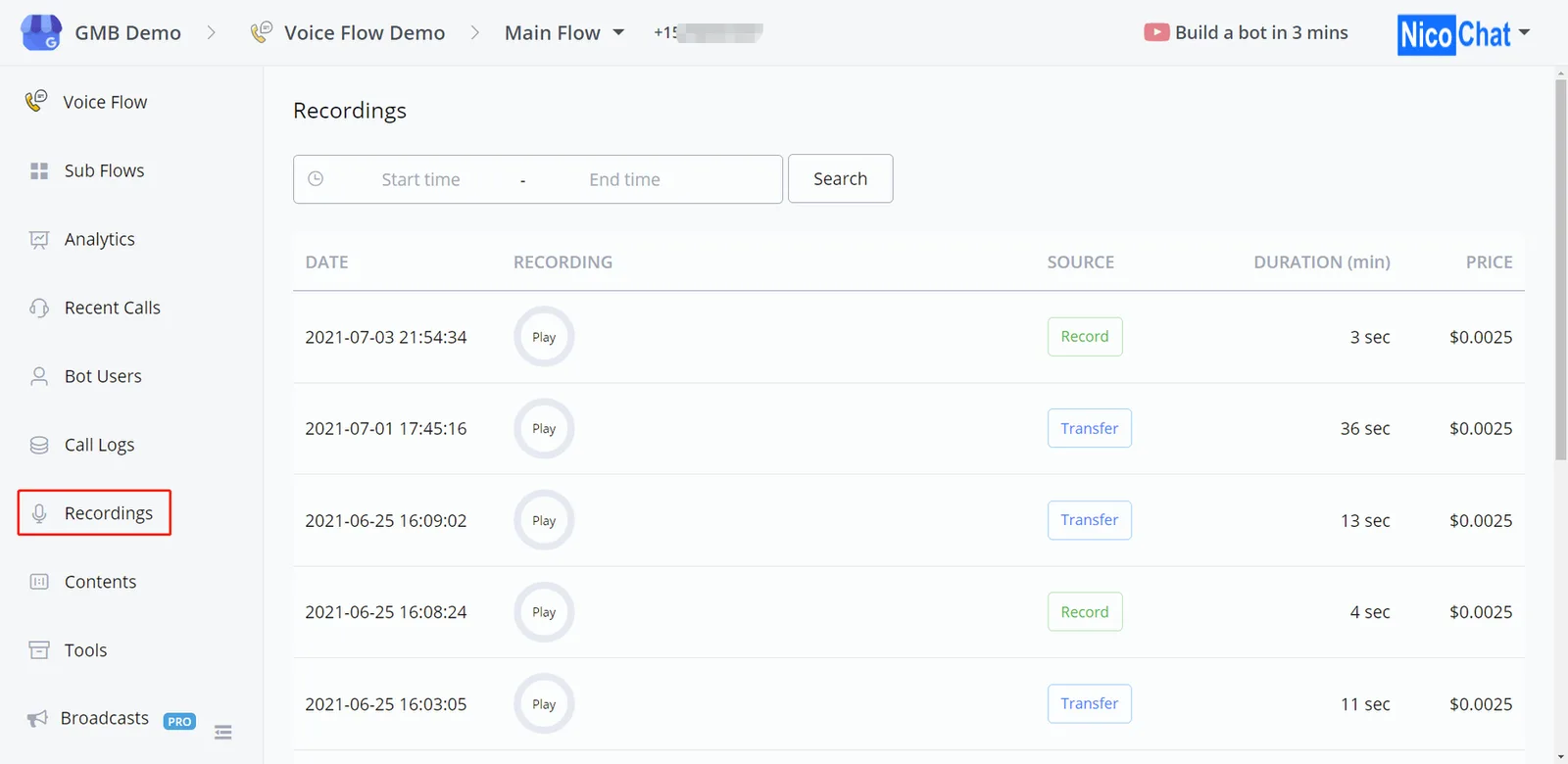Click the Start time input field
This screenshot has width=1568, height=764.
421,179
